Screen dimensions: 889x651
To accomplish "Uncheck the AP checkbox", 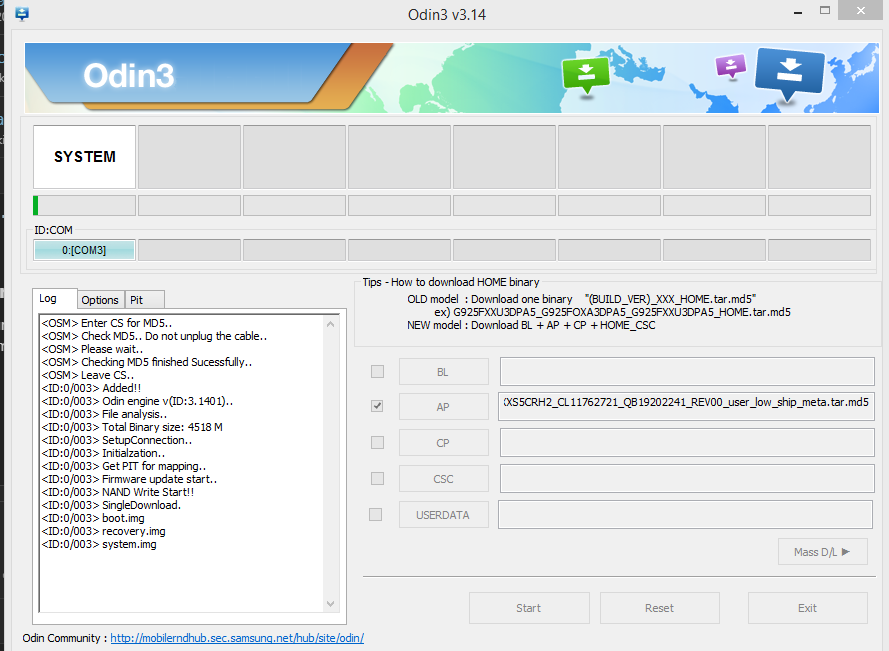I will click(377, 406).
